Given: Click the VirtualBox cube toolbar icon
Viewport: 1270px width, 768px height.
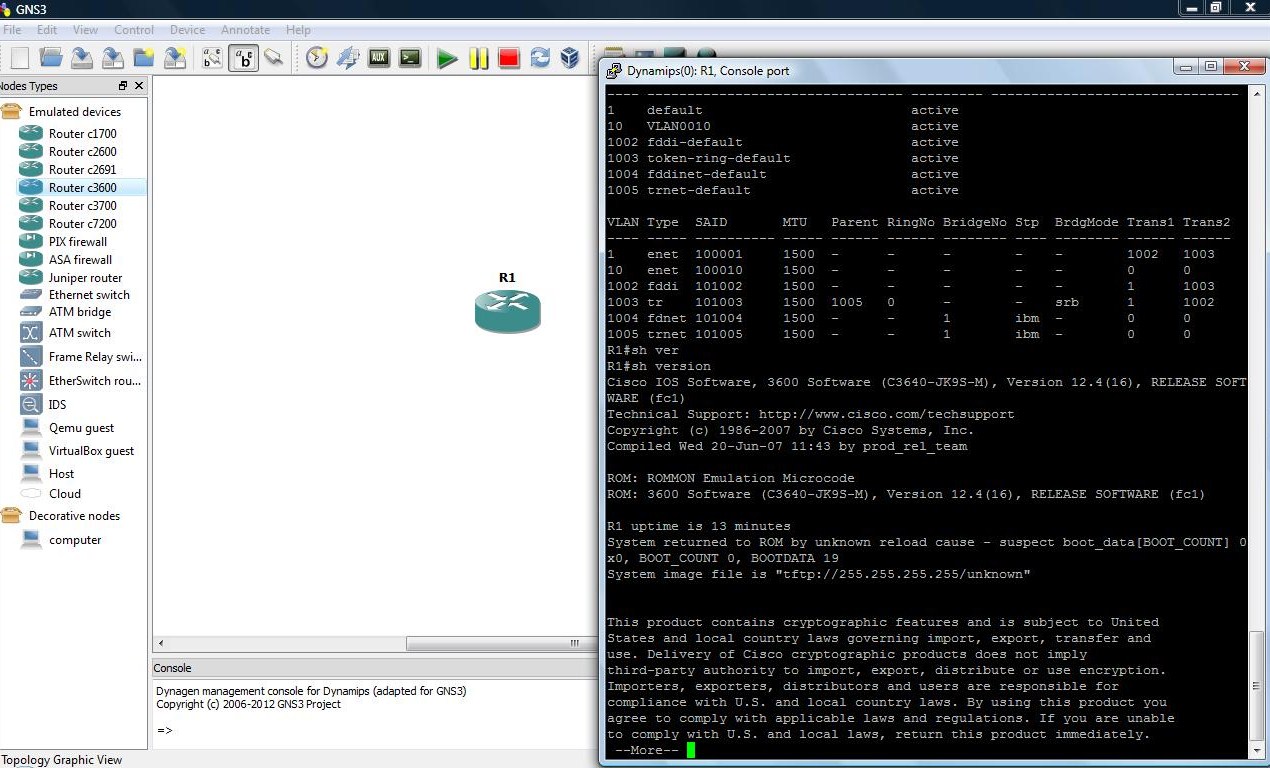Looking at the screenshot, I should click(x=570, y=58).
